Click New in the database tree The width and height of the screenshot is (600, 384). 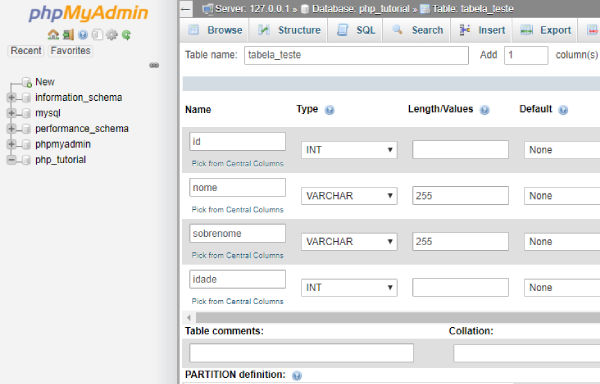coord(45,82)
